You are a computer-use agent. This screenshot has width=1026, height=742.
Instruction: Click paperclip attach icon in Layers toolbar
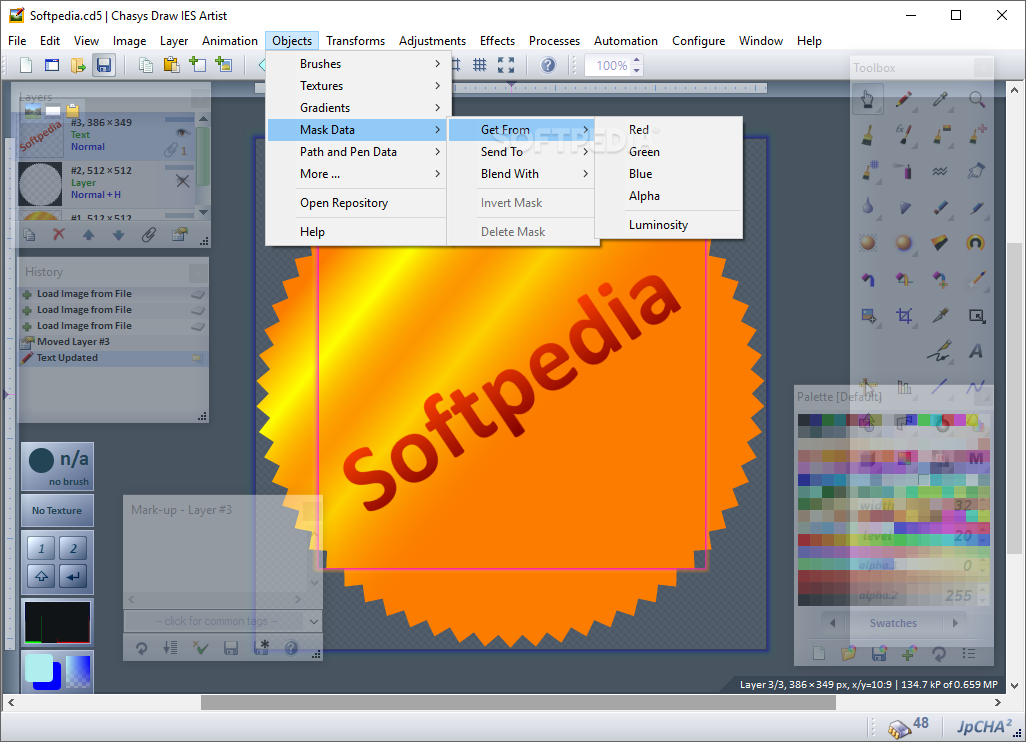149,234
